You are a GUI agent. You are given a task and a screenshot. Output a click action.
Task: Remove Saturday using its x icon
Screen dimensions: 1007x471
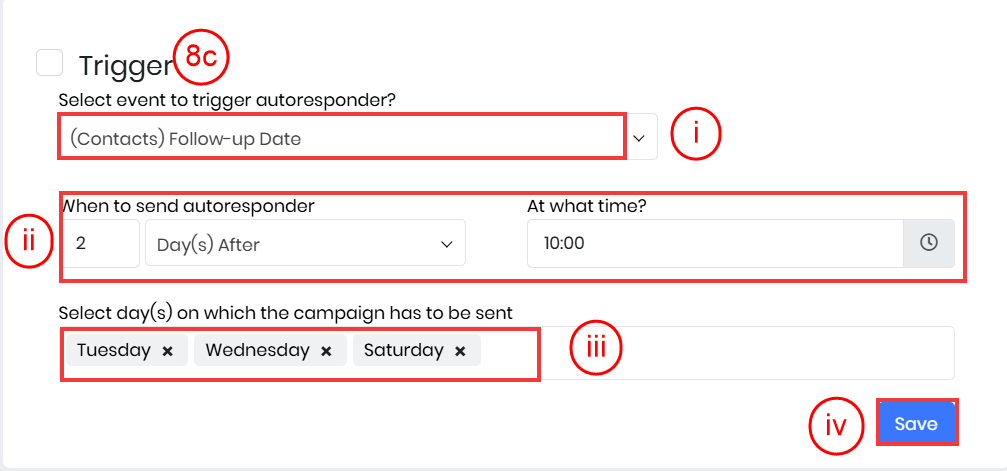pyautogui.click(x=460, y=351)
